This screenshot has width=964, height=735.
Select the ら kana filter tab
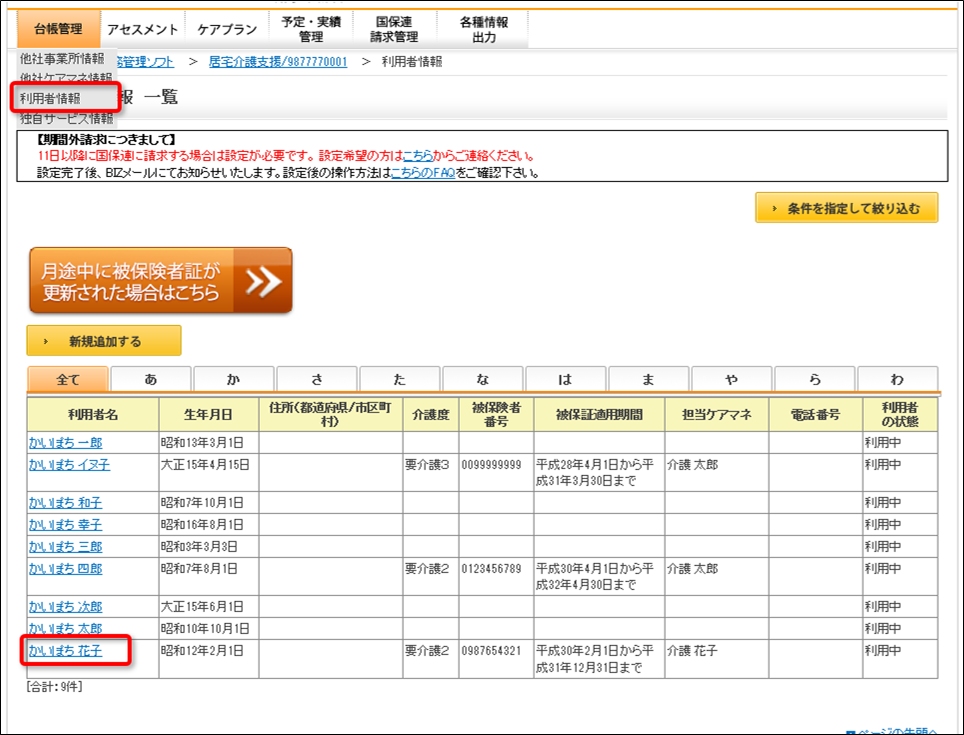pos(815,379)
